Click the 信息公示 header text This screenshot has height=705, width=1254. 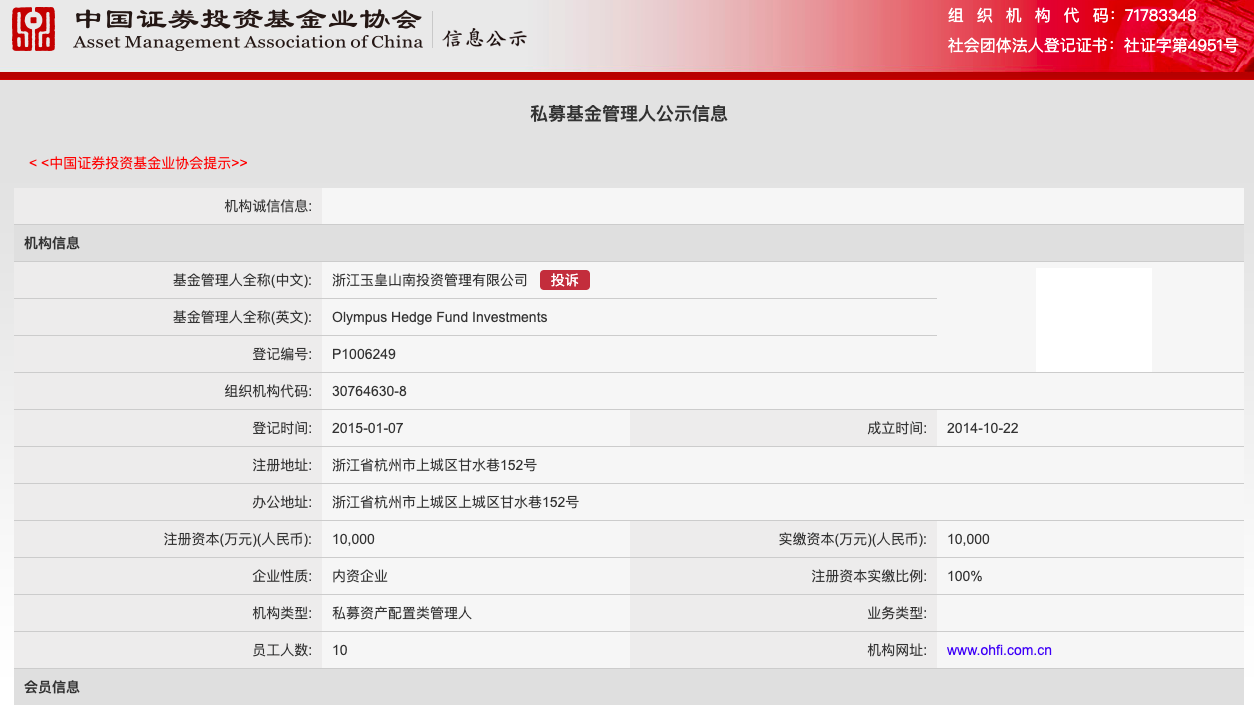click(485, 38)
